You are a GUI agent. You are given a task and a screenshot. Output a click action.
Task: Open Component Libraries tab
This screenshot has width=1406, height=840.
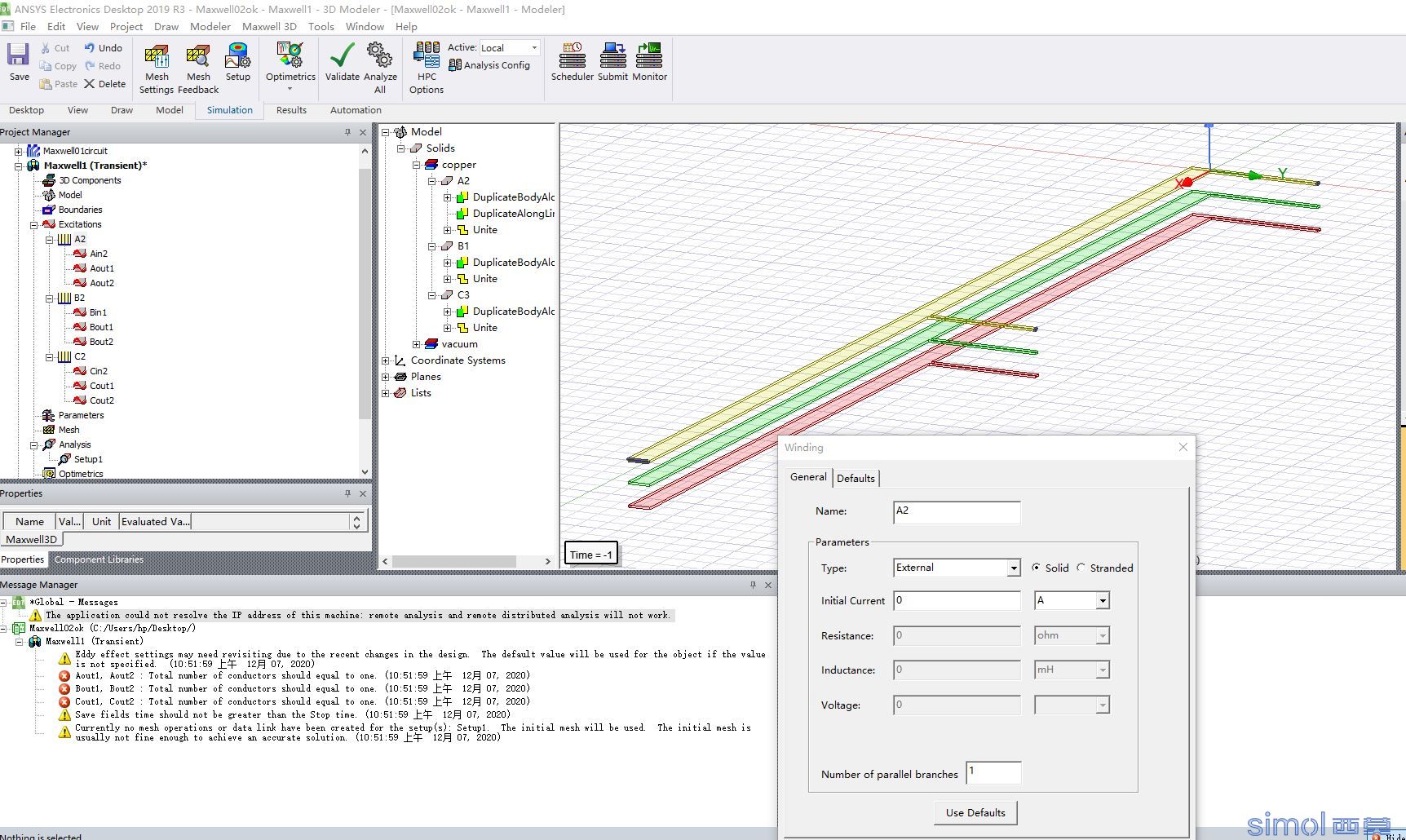click(99, 559)
